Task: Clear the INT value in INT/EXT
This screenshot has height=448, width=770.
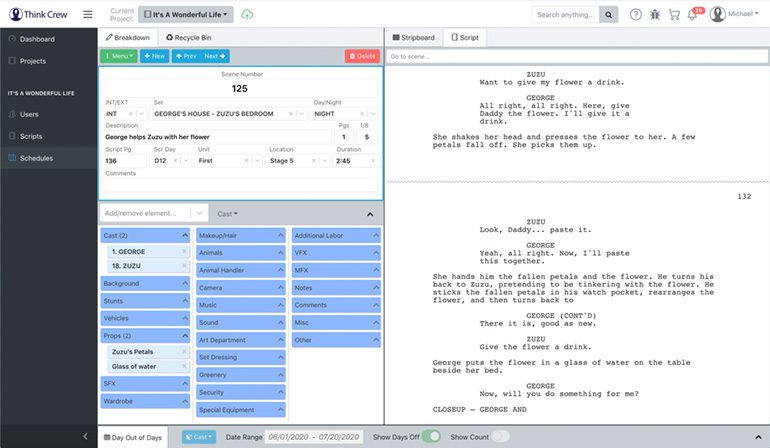Action: coord(131,113)
